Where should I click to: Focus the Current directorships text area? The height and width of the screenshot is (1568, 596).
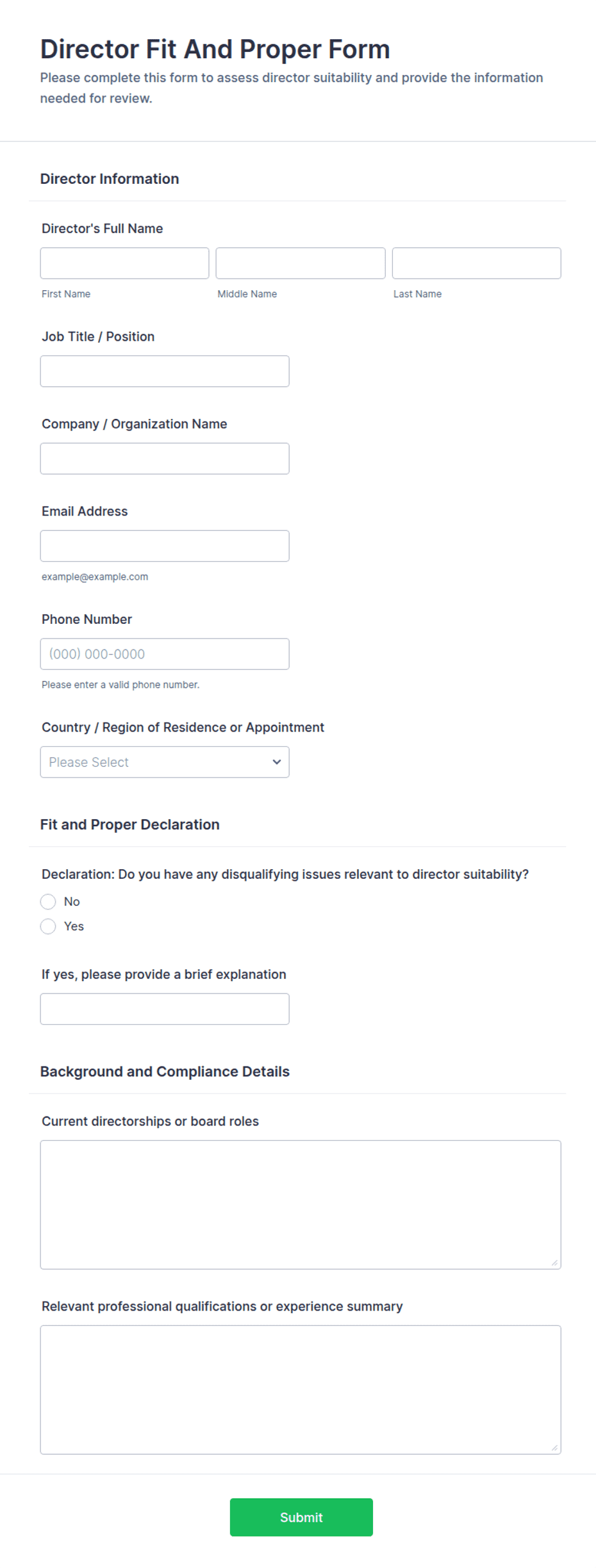pos(301,1205)
